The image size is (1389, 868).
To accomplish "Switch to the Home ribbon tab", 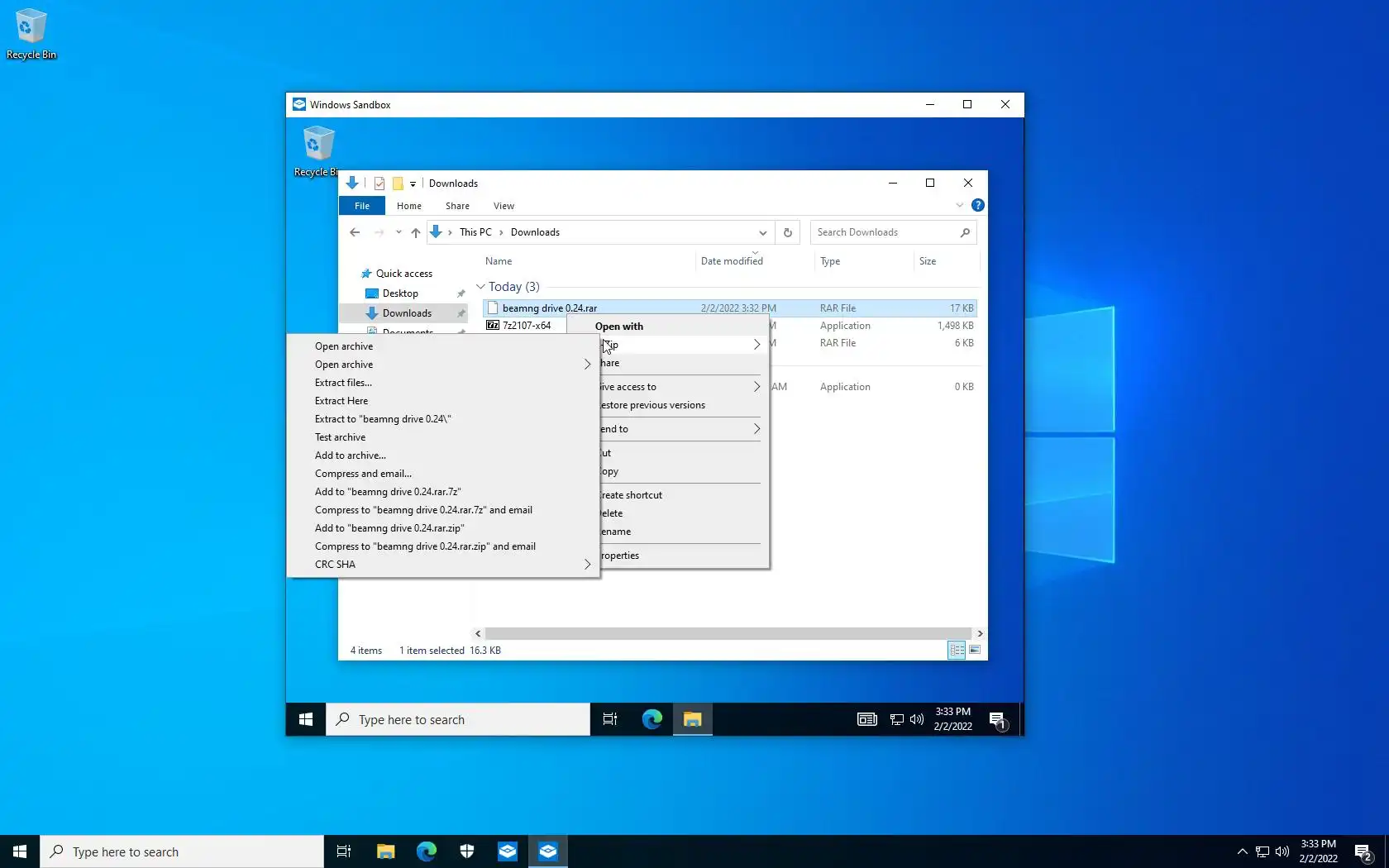I will click(408, 206).
